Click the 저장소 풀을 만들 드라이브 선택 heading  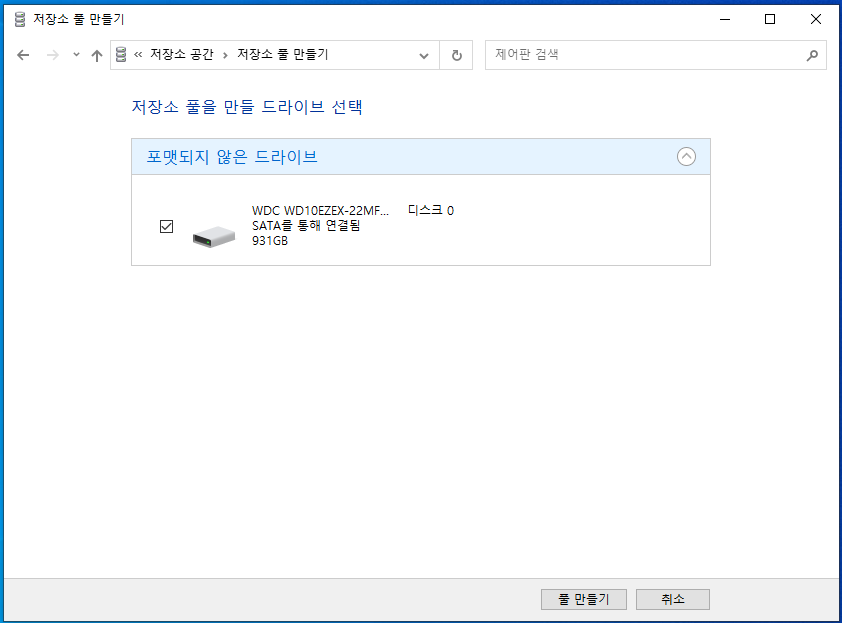tap(247, 107)
